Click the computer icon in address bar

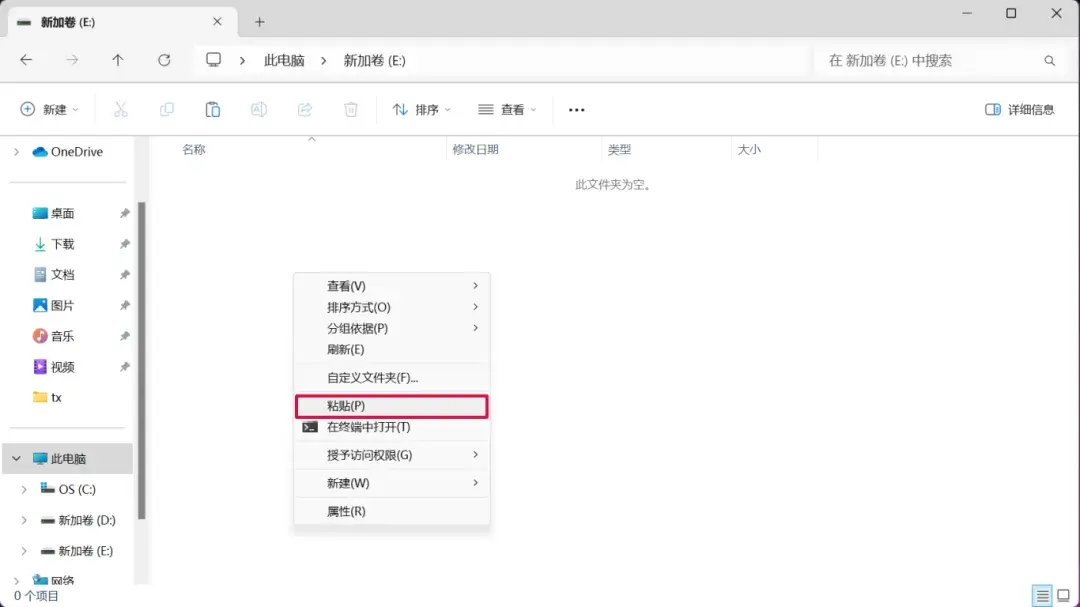point(214,60)
